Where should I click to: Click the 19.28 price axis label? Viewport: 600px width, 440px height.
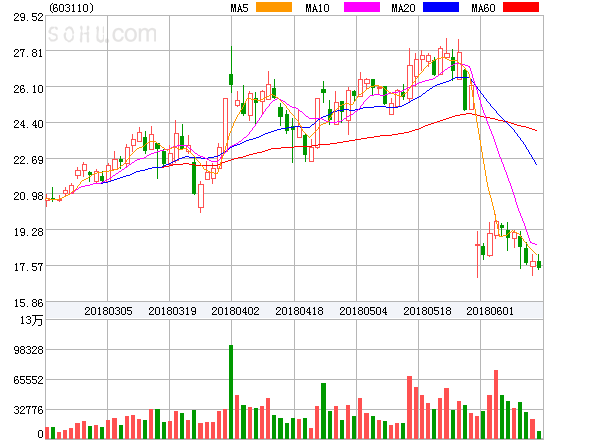coord(28,232)
